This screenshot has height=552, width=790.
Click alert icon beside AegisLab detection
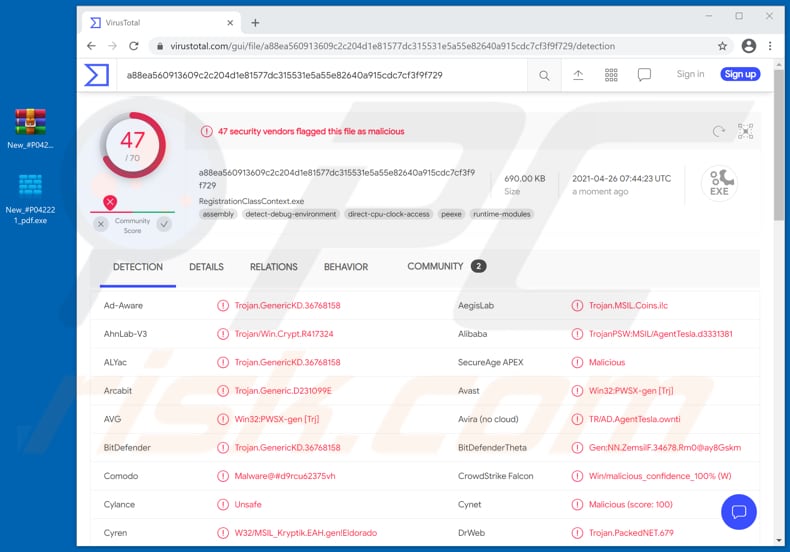pyautogui.click(x=577, y=306)
